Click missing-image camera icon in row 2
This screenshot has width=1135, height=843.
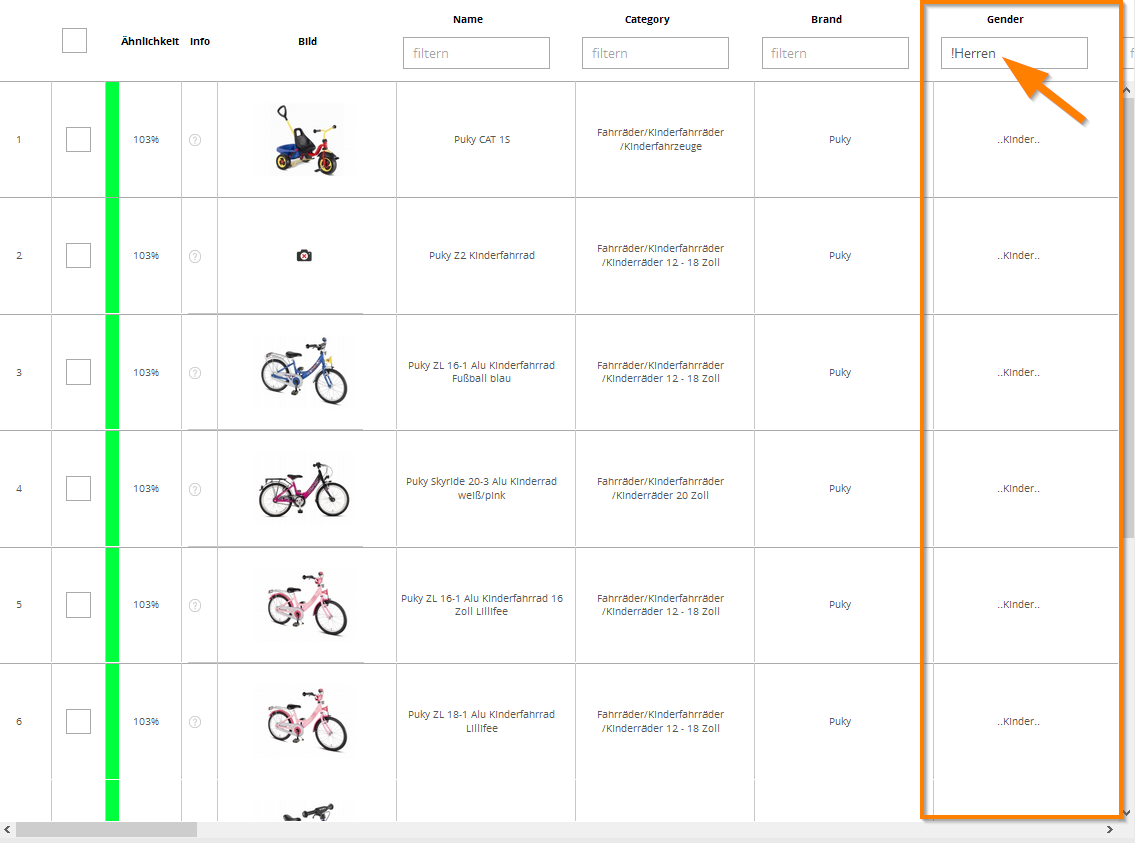304,255
